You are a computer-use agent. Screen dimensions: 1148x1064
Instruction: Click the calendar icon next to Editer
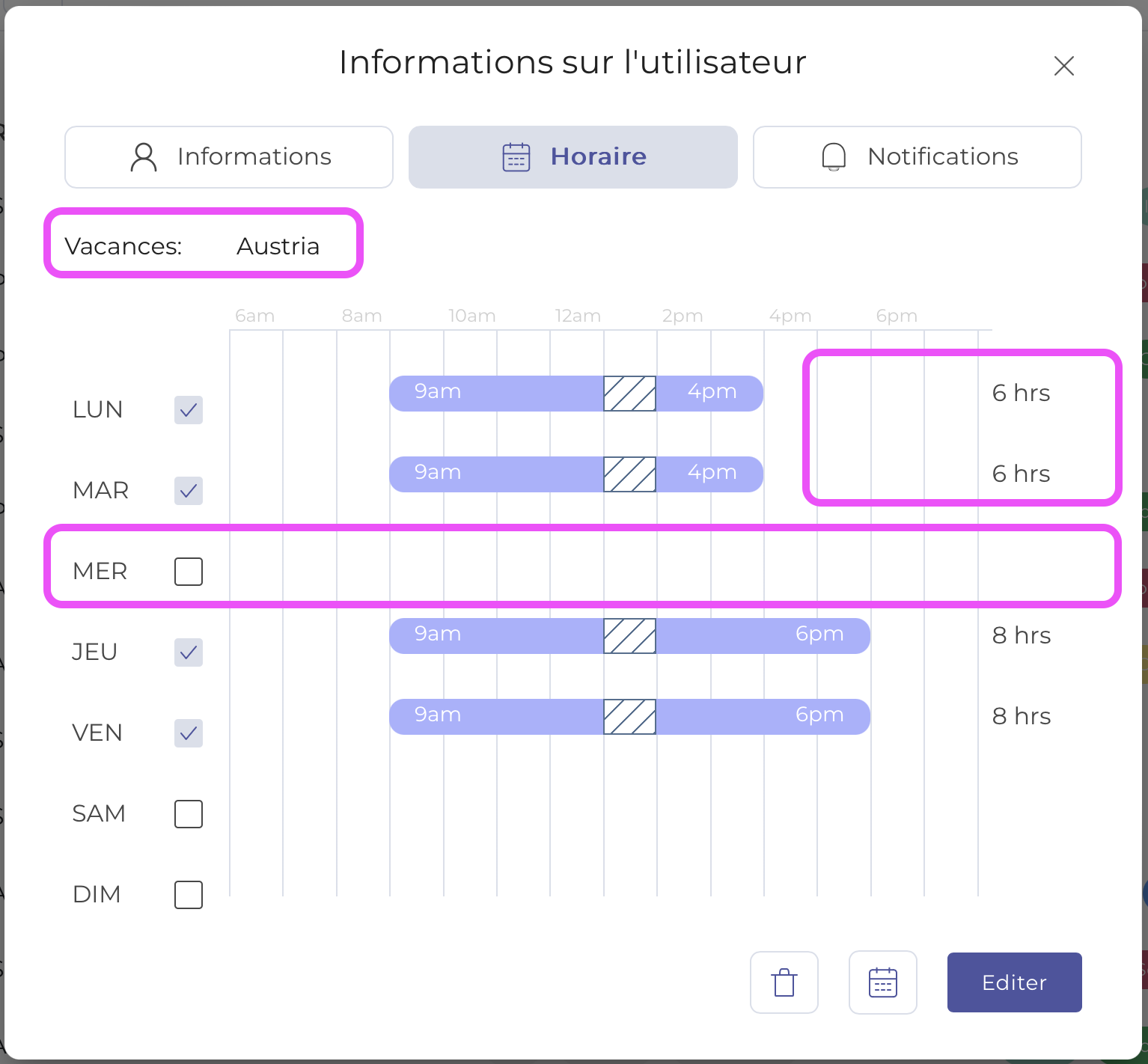click(882, 982)
